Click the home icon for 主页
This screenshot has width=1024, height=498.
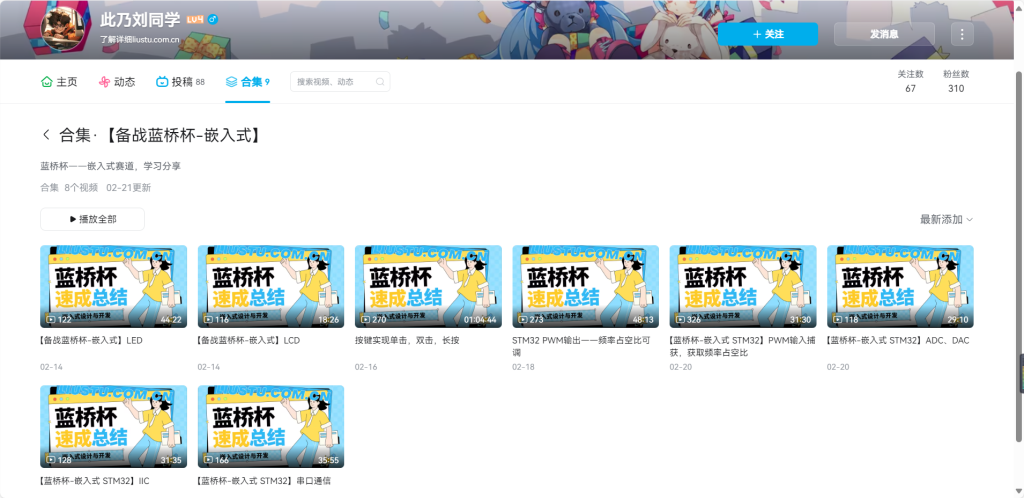click(46, 82)
